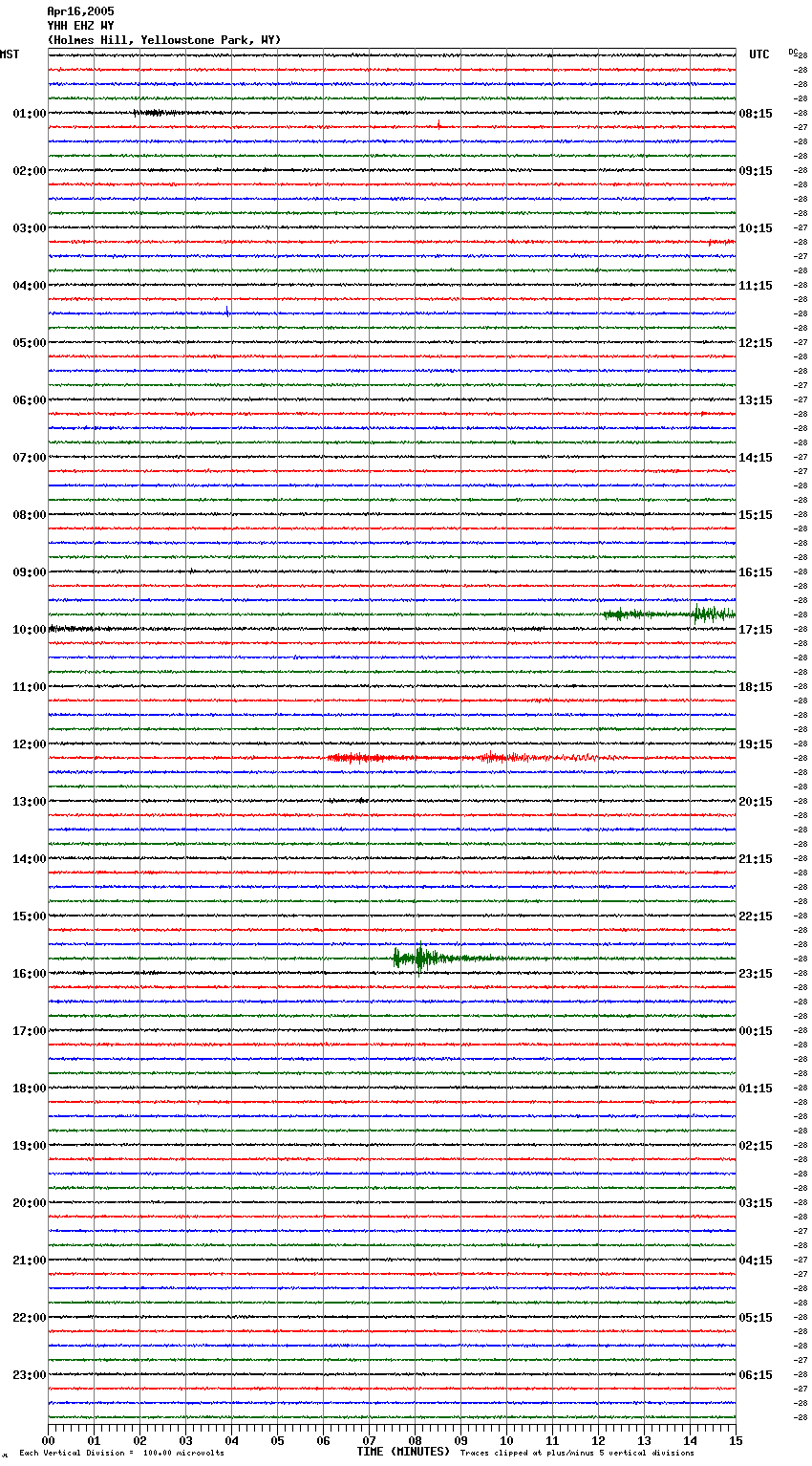812x1466 pixels.
Task: Click the 14:15 UTC time label
Action: pyautogui.click(x=756, y=458)
